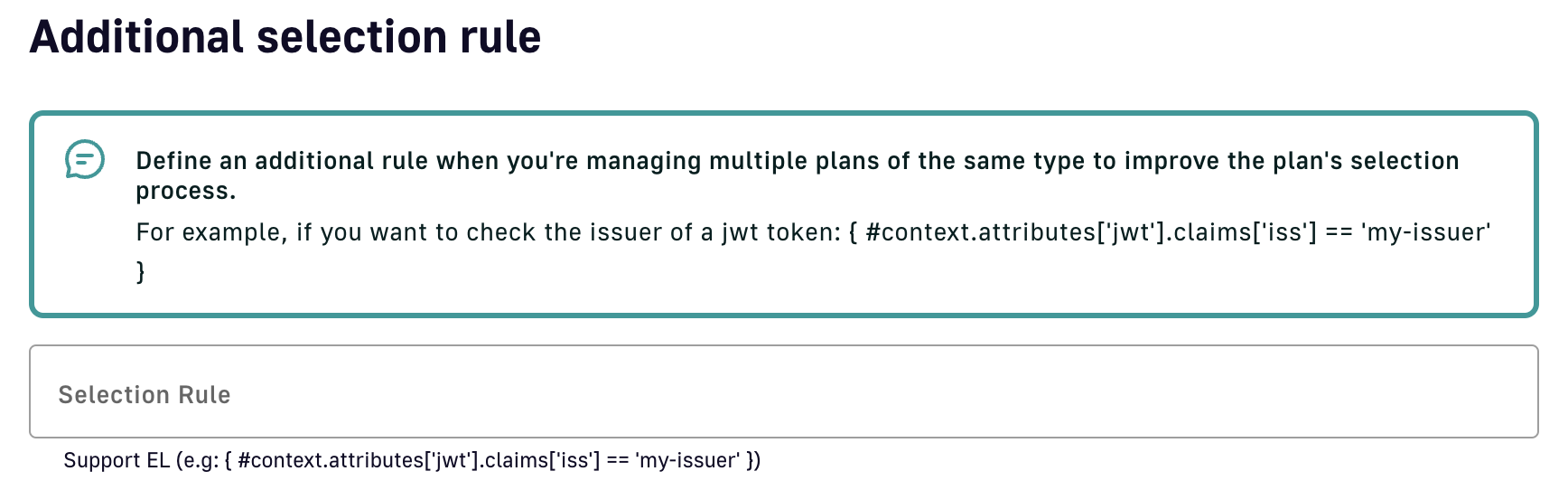The image size is (1568, 490).
Task: Click the bold "Define an additional rule" text
Action: point(282,161)
